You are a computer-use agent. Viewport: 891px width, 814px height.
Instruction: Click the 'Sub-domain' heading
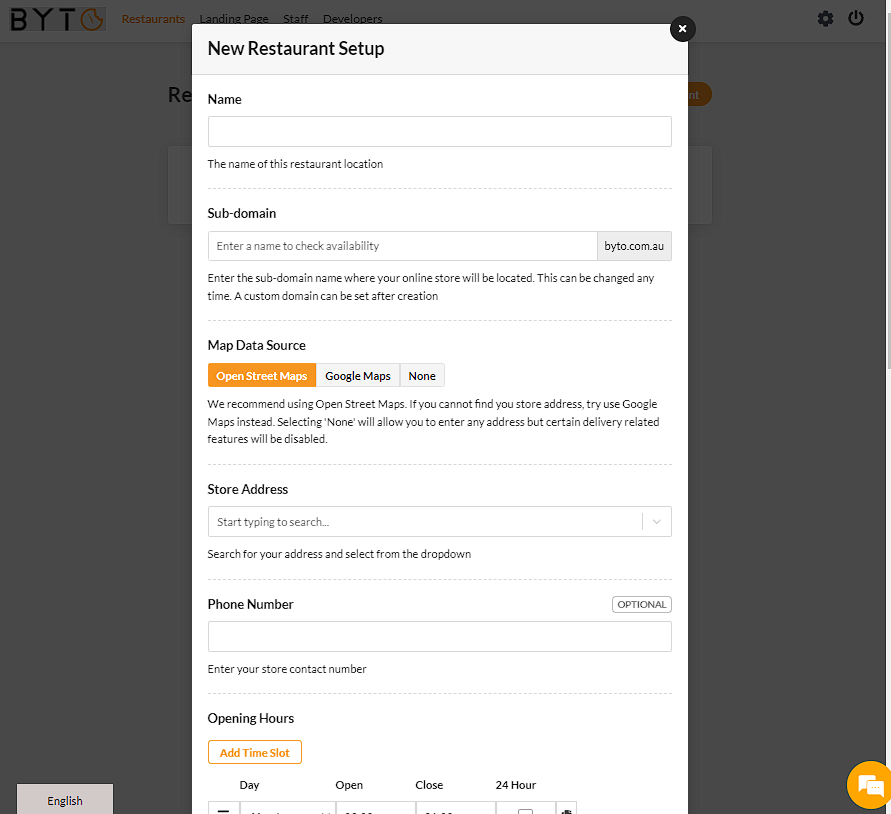(x=242, y=213)
